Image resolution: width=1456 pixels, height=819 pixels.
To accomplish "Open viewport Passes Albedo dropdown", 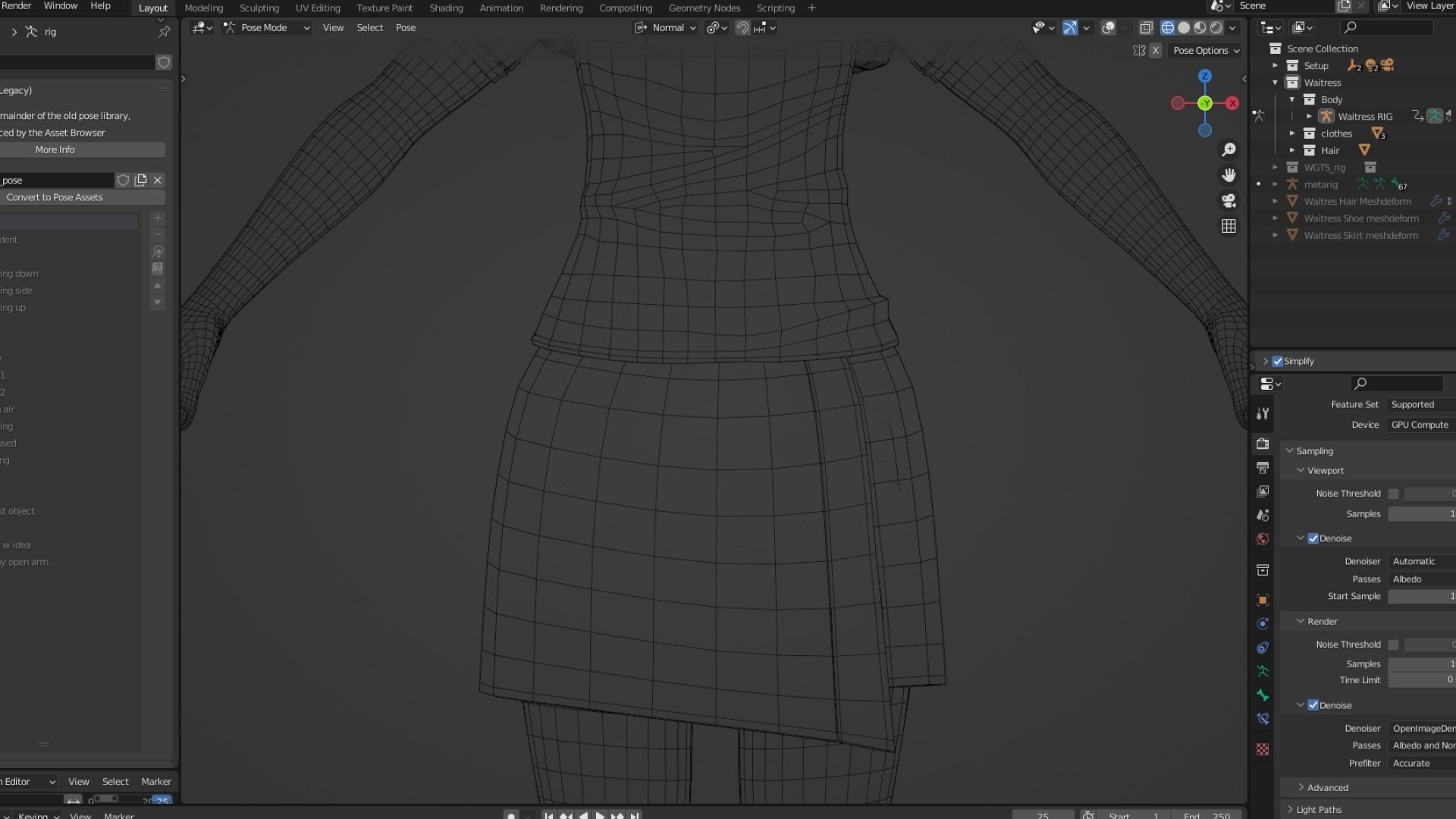I will [1422, 579].
